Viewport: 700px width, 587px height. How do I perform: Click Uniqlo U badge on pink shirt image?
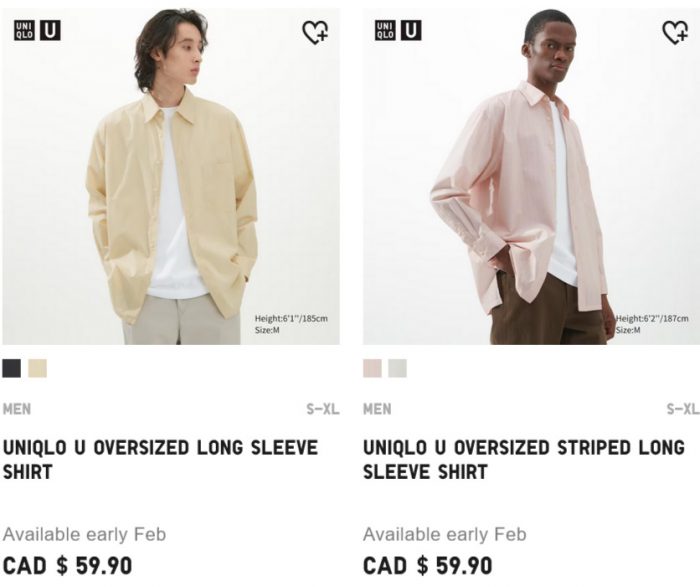click(411, 30)
